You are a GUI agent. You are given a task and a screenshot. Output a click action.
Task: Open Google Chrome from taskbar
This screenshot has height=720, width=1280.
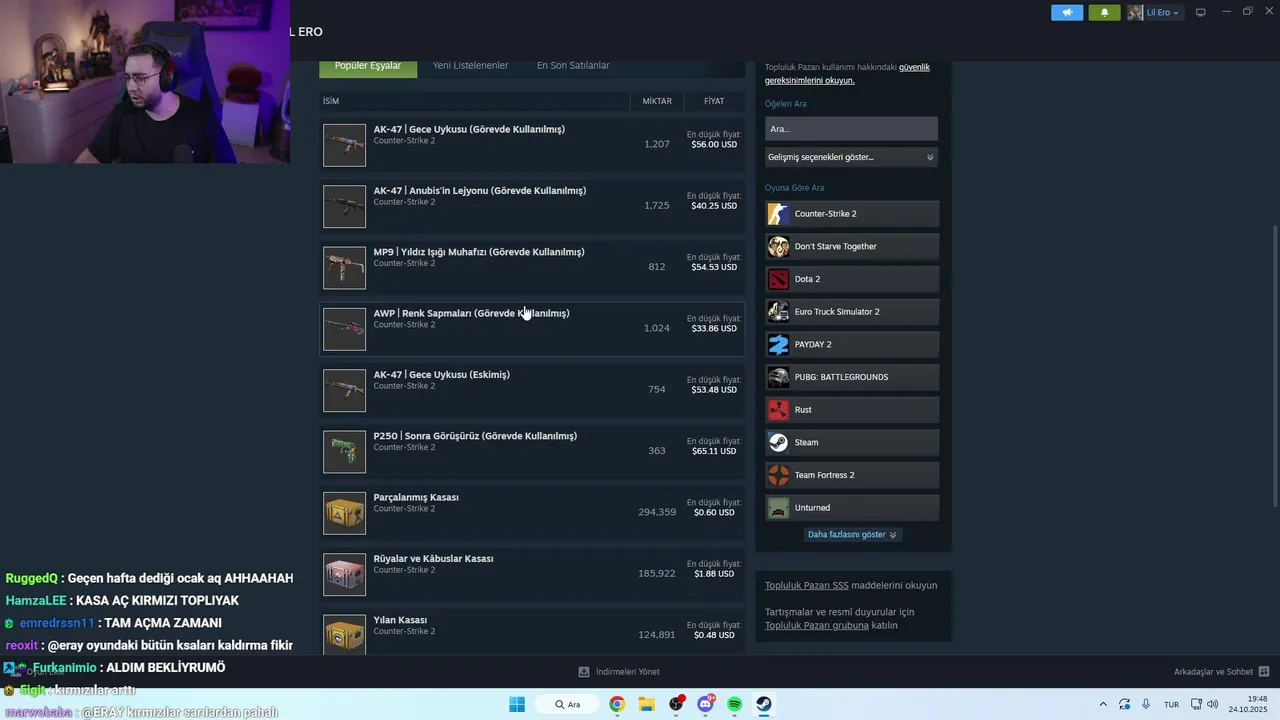[x=617, y=704]
